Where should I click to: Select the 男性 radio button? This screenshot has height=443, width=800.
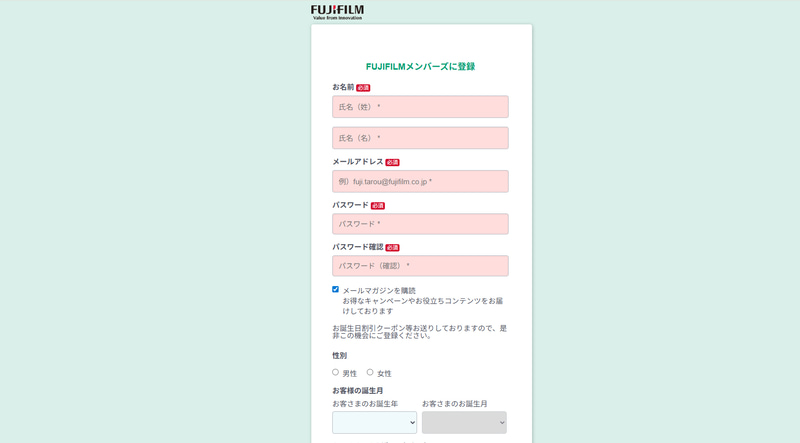(335, 372)
